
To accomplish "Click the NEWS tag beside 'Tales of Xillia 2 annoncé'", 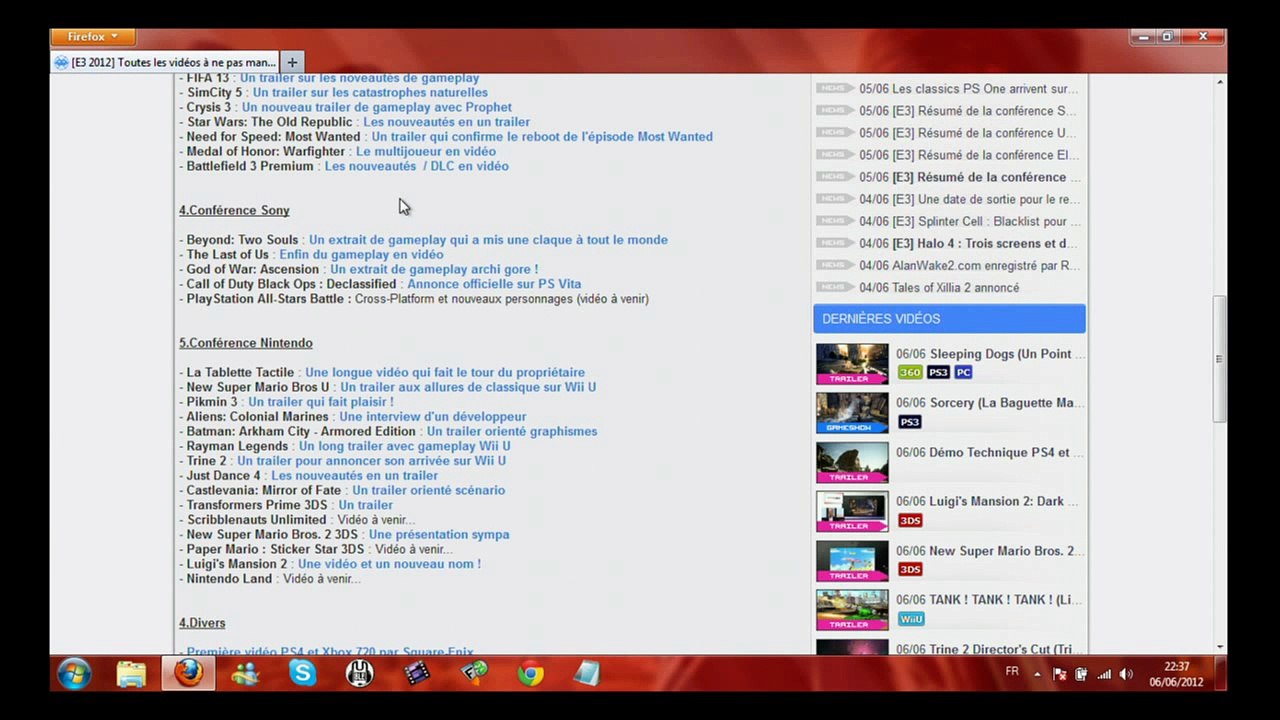I will [x=834, y=287].
